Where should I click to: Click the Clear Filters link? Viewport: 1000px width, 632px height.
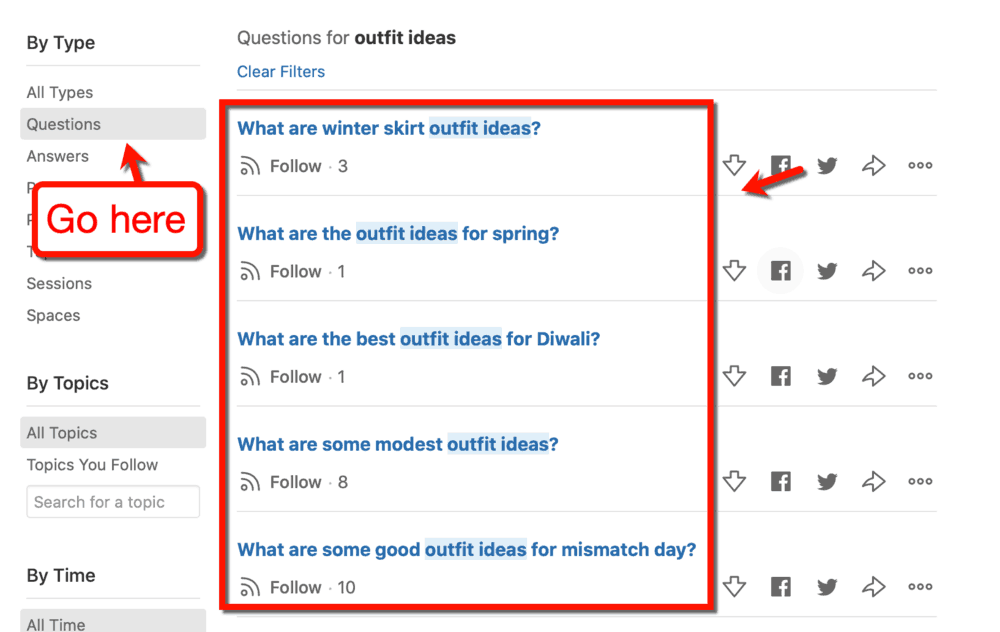coord(281,71)
